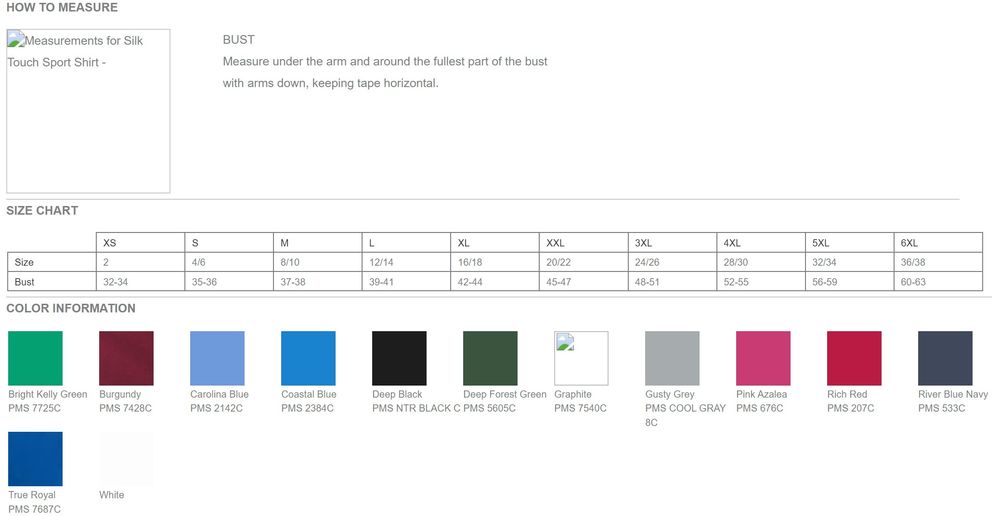Select the True Royal color swatch
Screen dimensions: 1000x516
[x=35, y=459]
